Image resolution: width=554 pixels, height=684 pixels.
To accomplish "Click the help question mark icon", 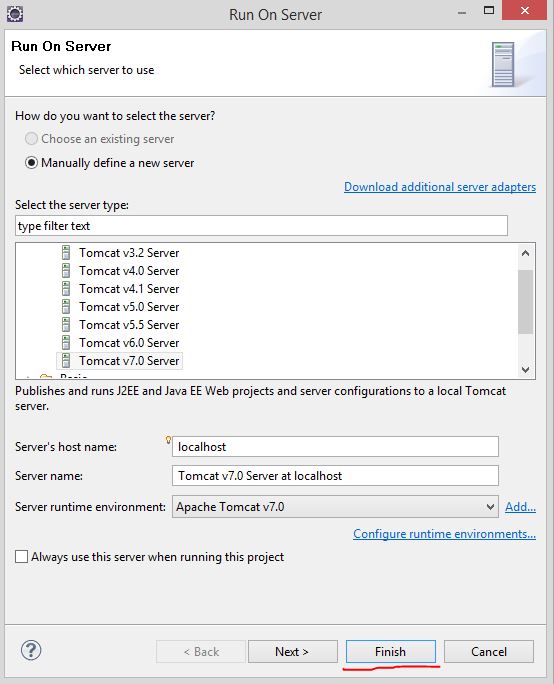I will pos(31,650).
